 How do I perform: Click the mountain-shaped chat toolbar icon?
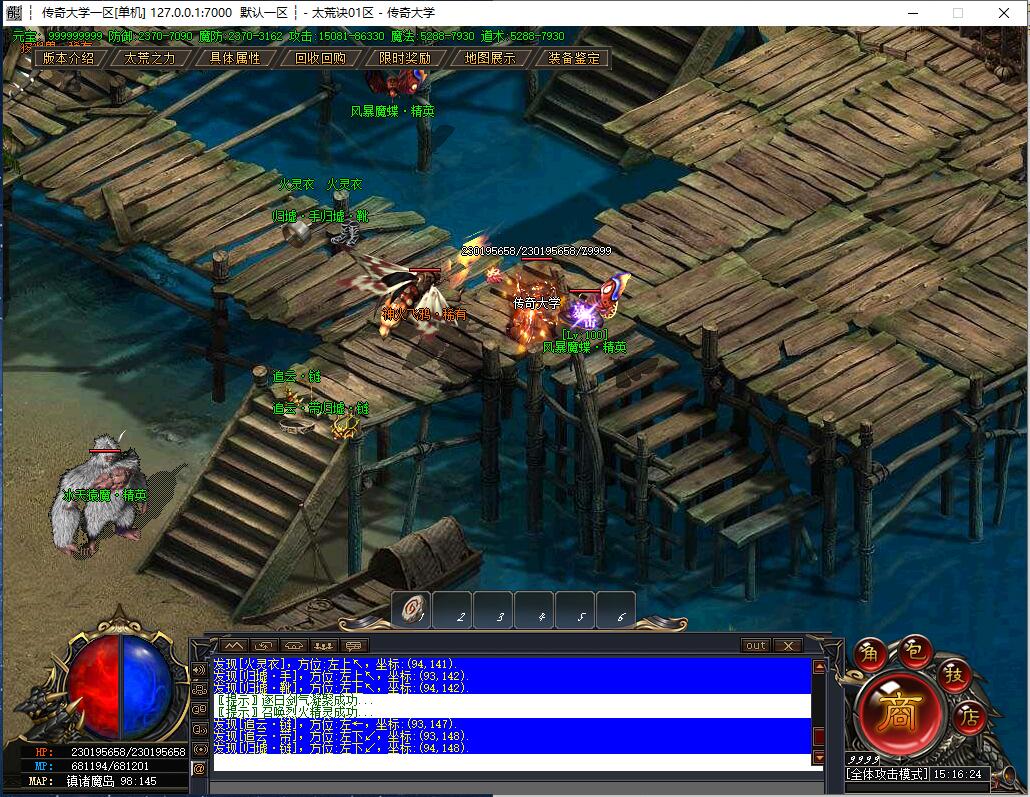[x=234, y=646]
